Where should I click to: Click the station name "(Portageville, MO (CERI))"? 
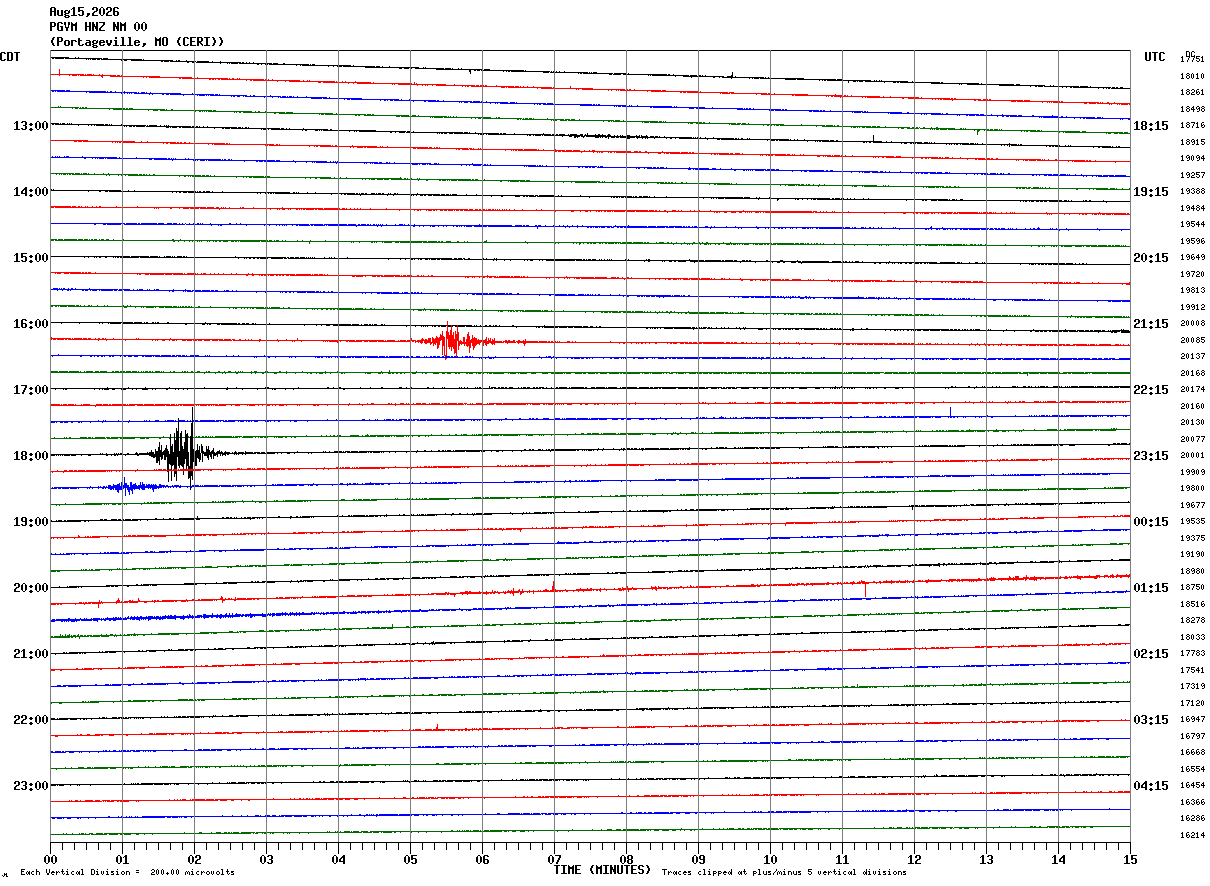pos(137,42)
